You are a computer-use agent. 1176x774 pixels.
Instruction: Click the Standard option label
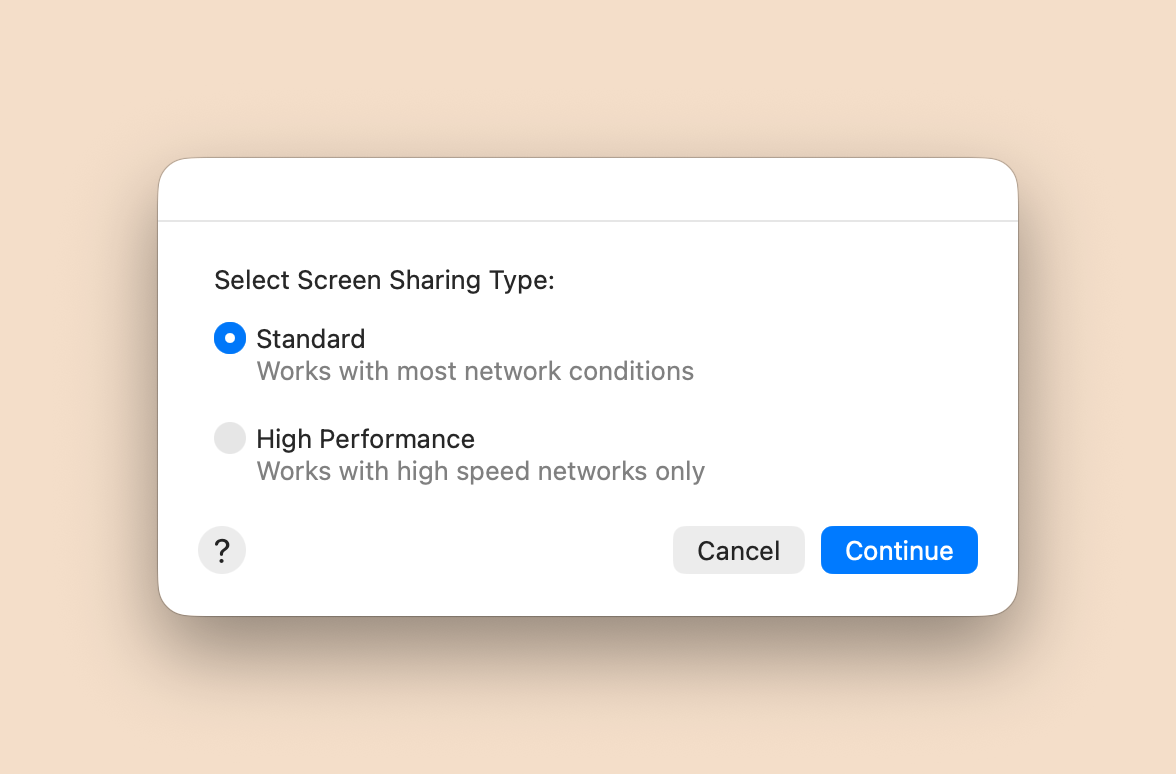310,339
